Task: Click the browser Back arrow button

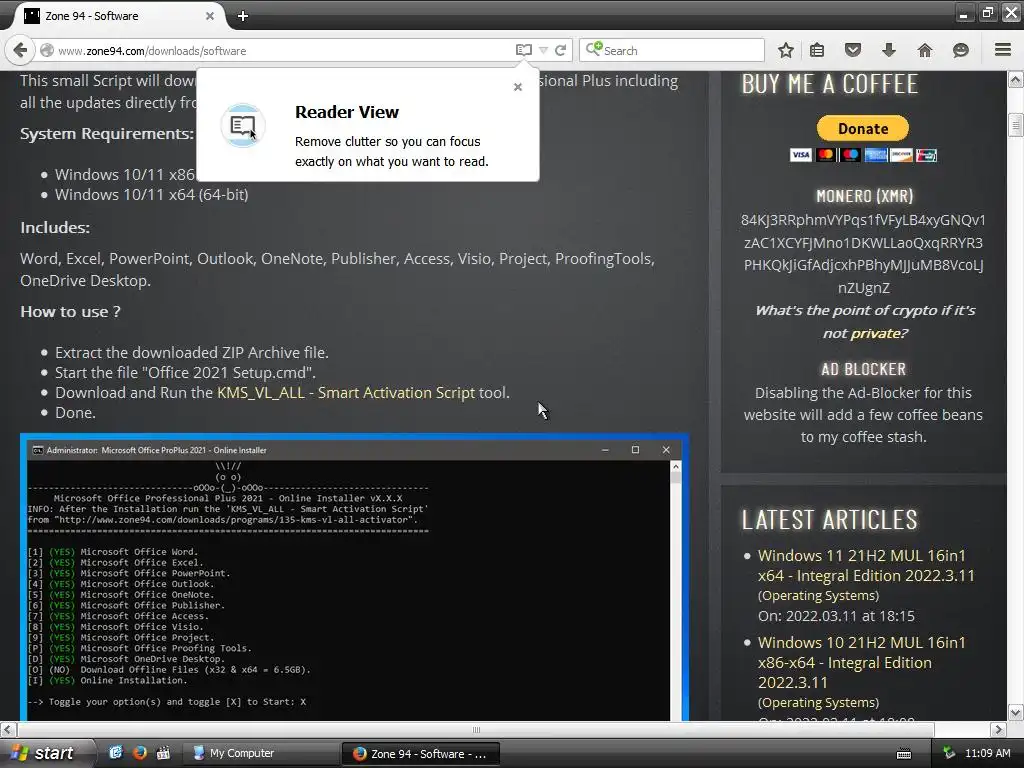Action: (20, 50)
